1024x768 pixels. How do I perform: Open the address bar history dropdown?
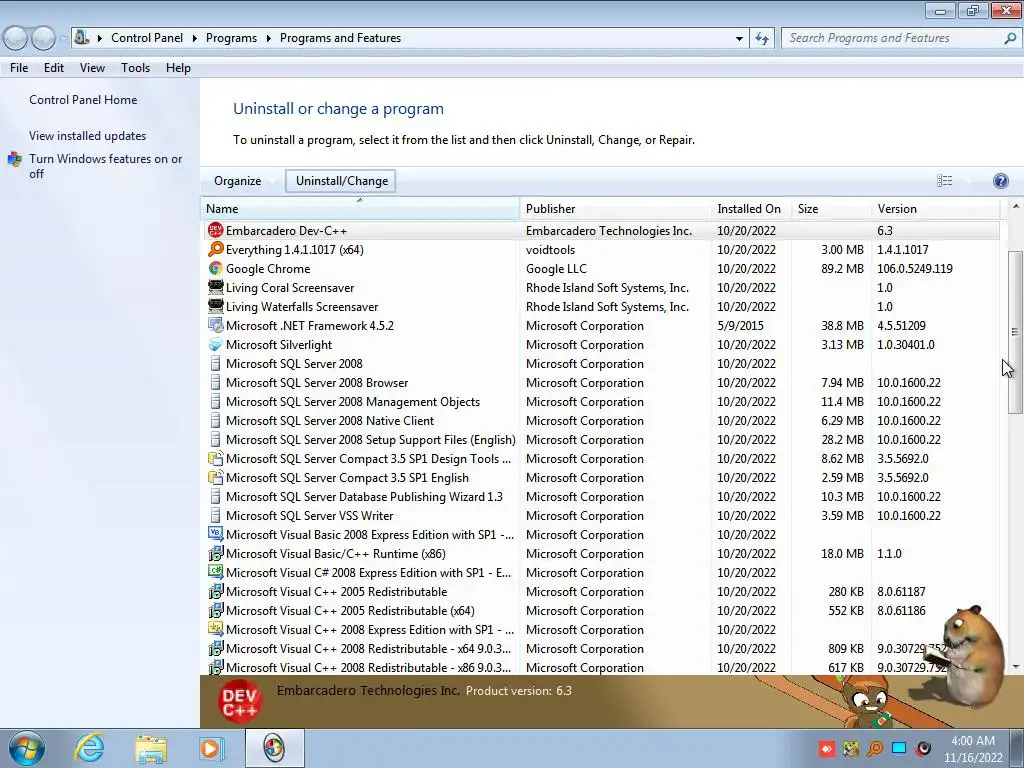tap(739, 38)
